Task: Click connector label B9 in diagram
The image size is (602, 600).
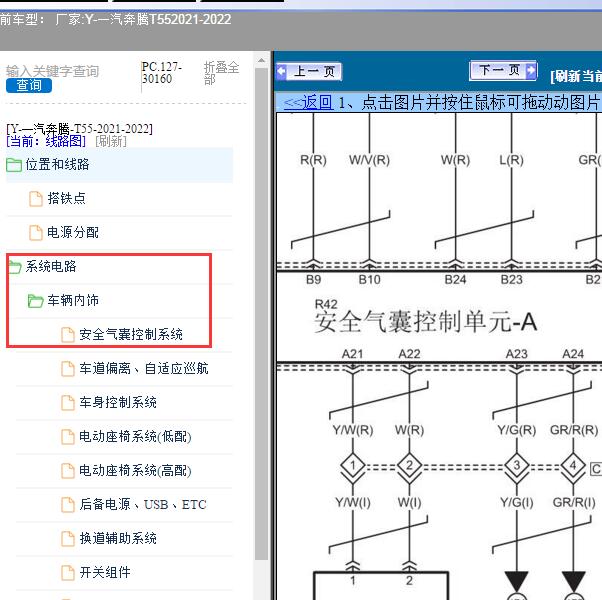Action: coord(313,279)
